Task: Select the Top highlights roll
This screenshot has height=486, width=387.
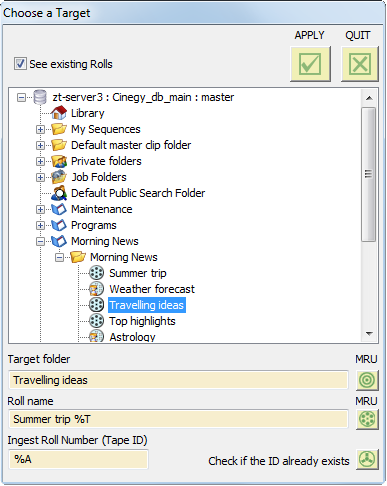Action: point(142,321)
